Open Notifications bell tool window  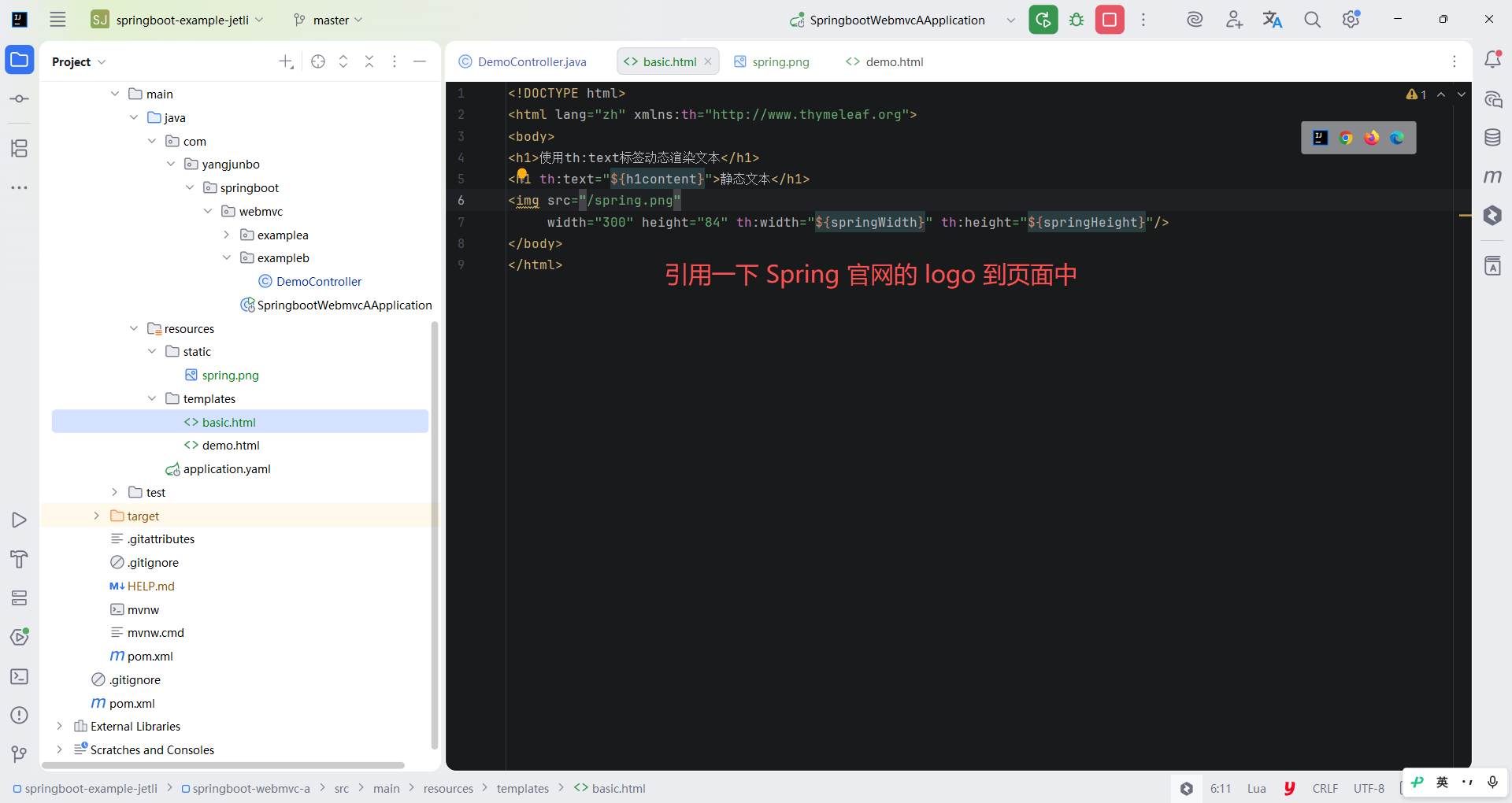pyautogui.click(x=1492, y=59)
